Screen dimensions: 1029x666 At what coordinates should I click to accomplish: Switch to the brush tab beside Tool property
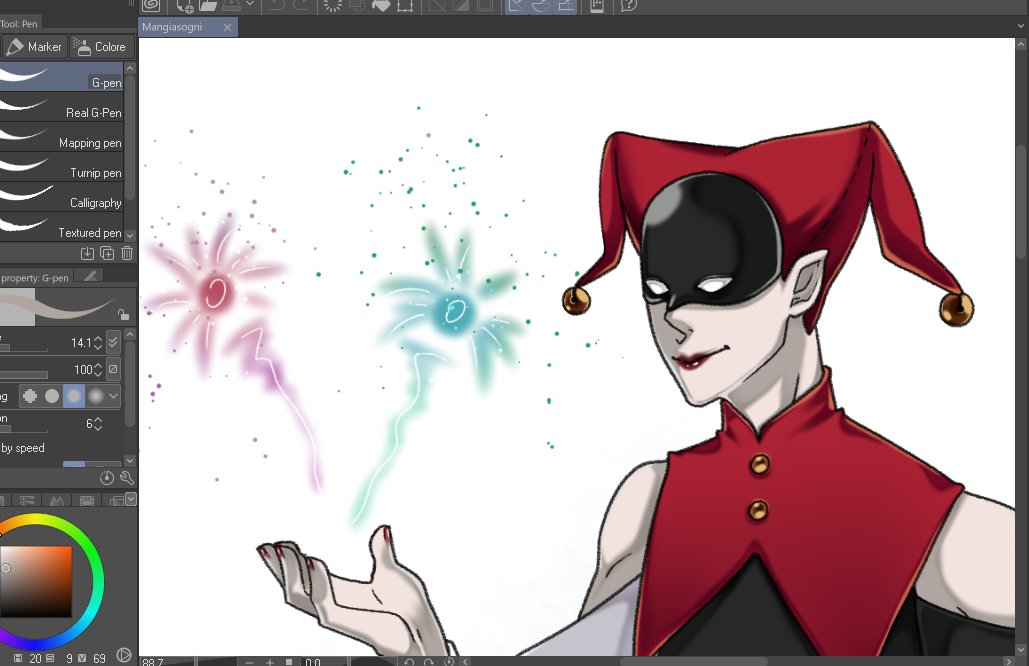click(x=90, y=276)
